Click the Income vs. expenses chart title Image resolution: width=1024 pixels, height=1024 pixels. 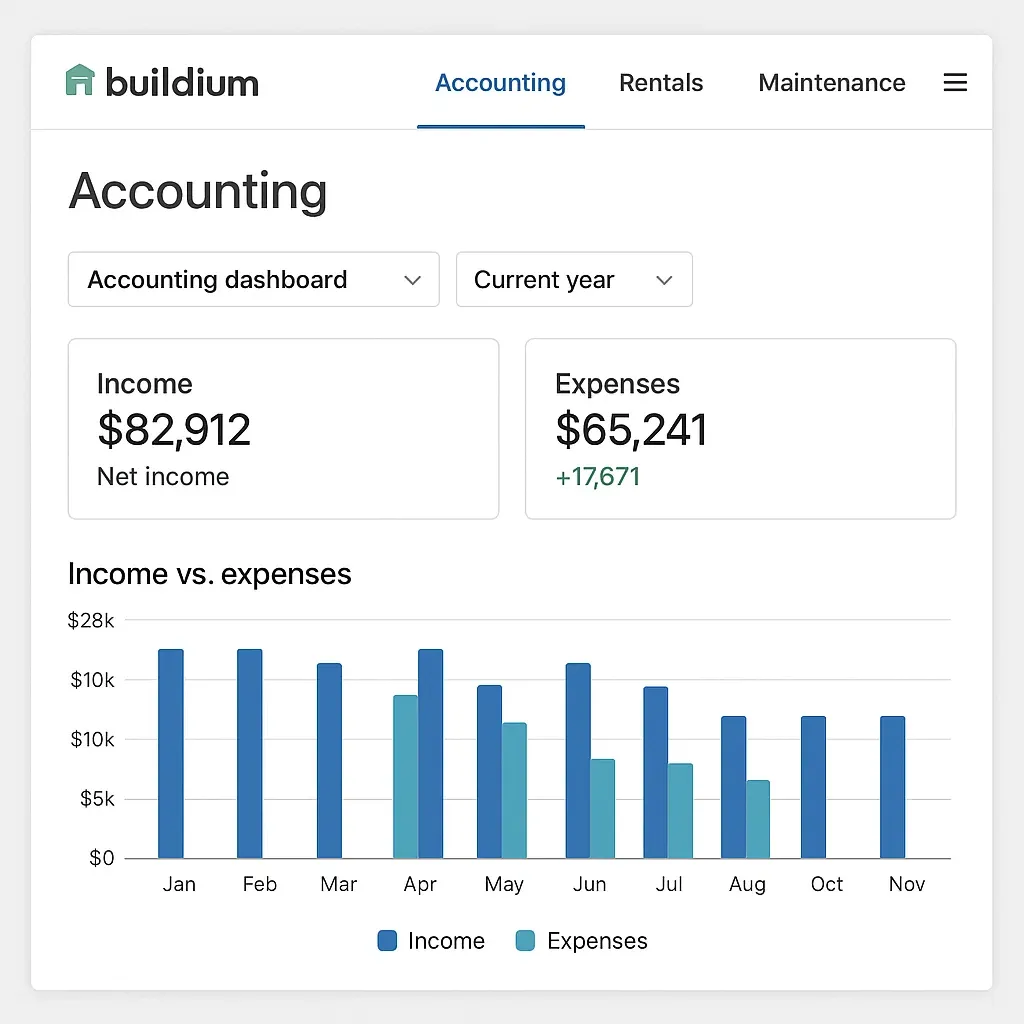coord(210,574)
